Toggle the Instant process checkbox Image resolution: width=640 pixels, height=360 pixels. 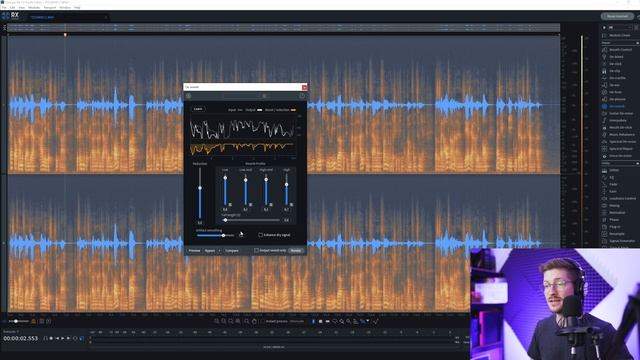262,322
